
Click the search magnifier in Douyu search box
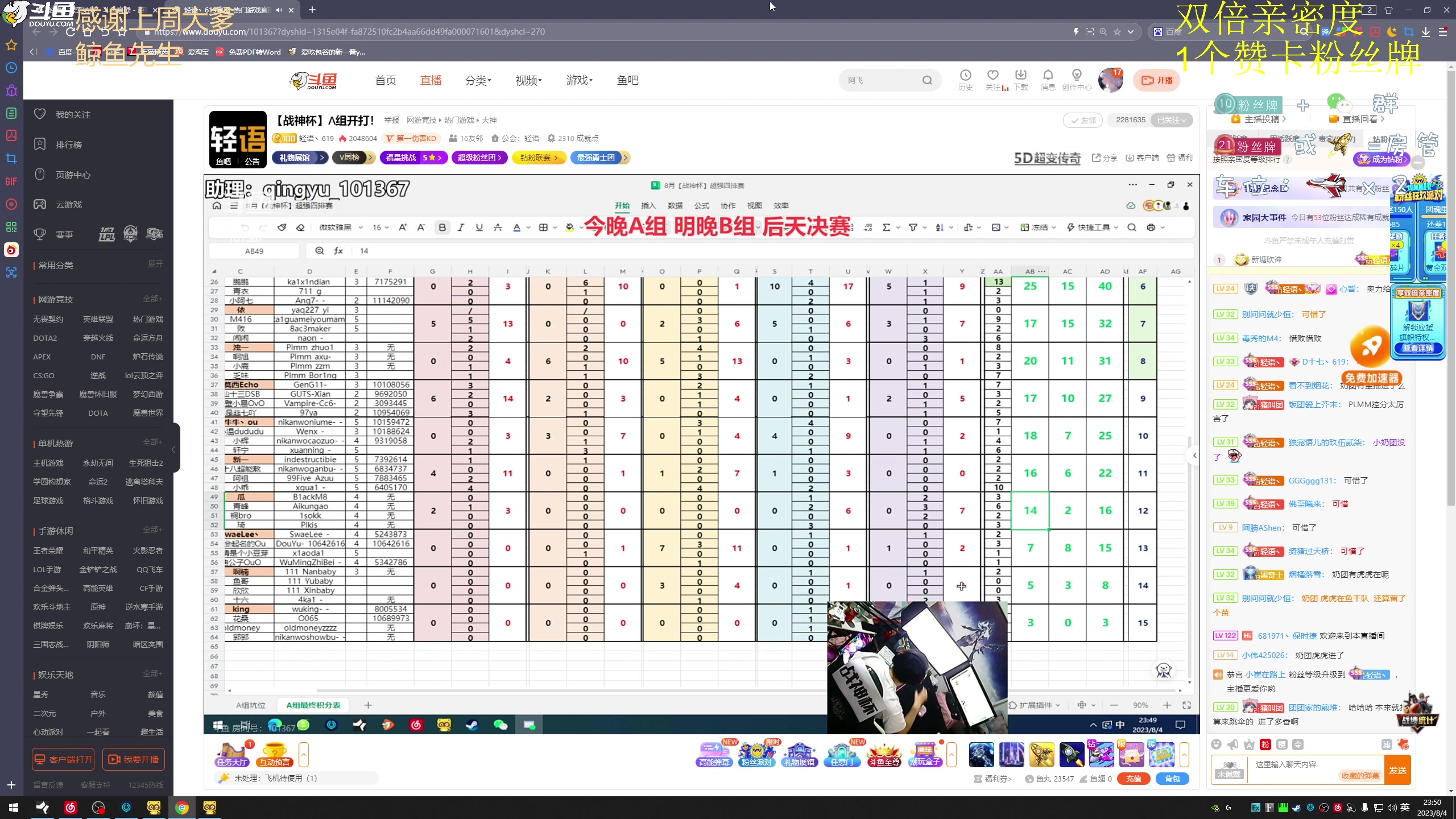[927, 80]
